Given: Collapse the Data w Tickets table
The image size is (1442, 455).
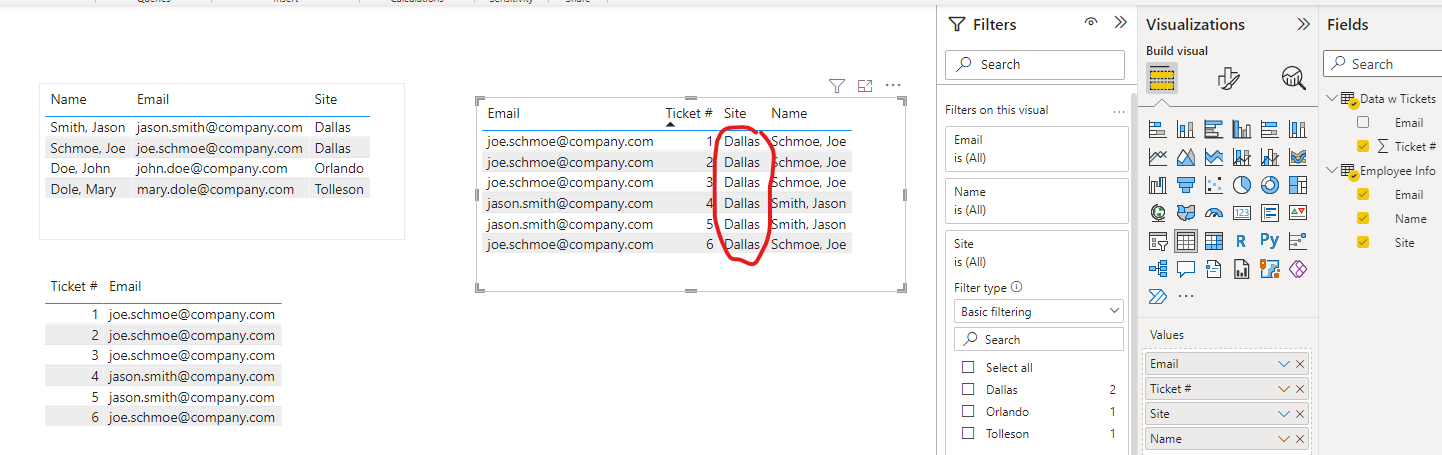Looking at the screenshot, I should [1332, 98].
